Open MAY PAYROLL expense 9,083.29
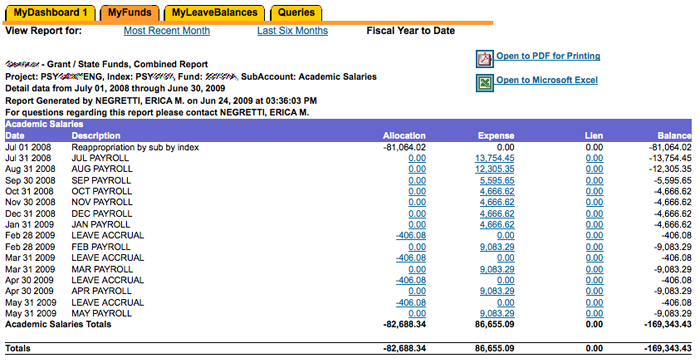Viewport: 700px width, 363px height. click(x=497, y=313)
